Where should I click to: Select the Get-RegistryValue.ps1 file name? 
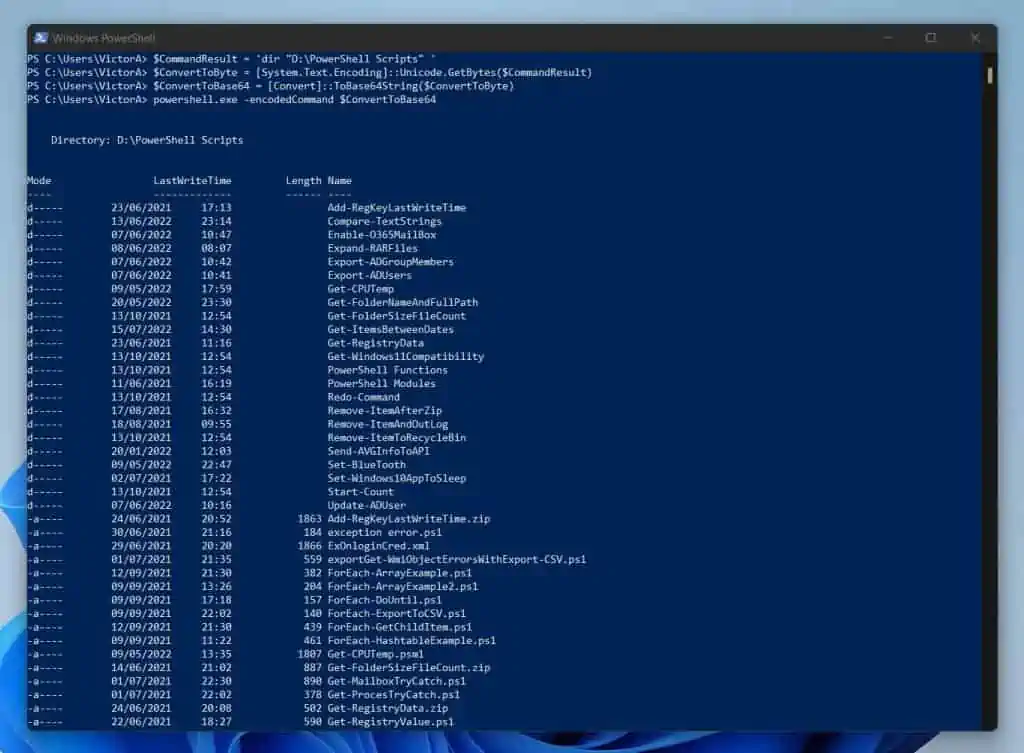click(x=391, y=722)
